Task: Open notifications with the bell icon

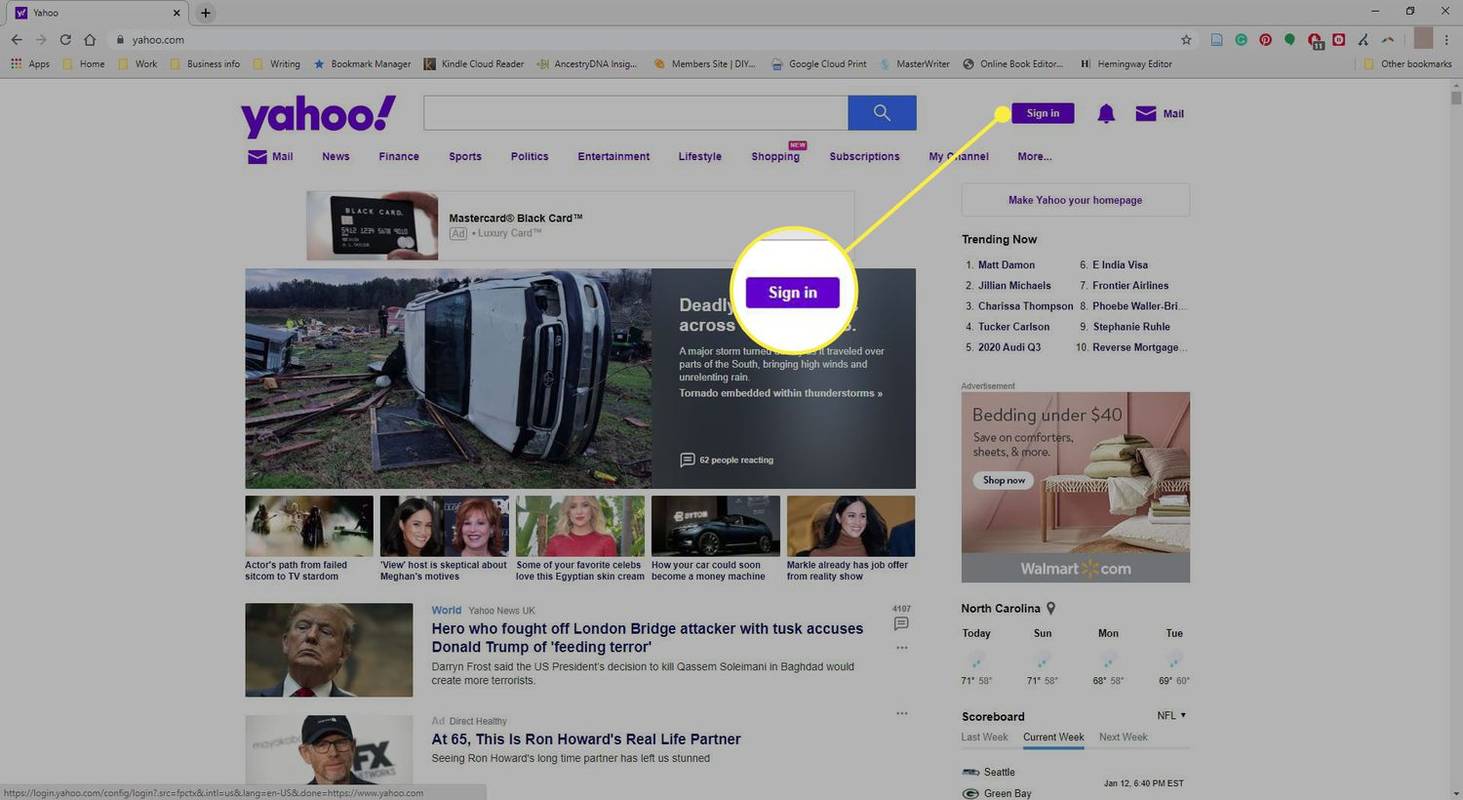Action: pyautogui.click(x=1106, y=114)
